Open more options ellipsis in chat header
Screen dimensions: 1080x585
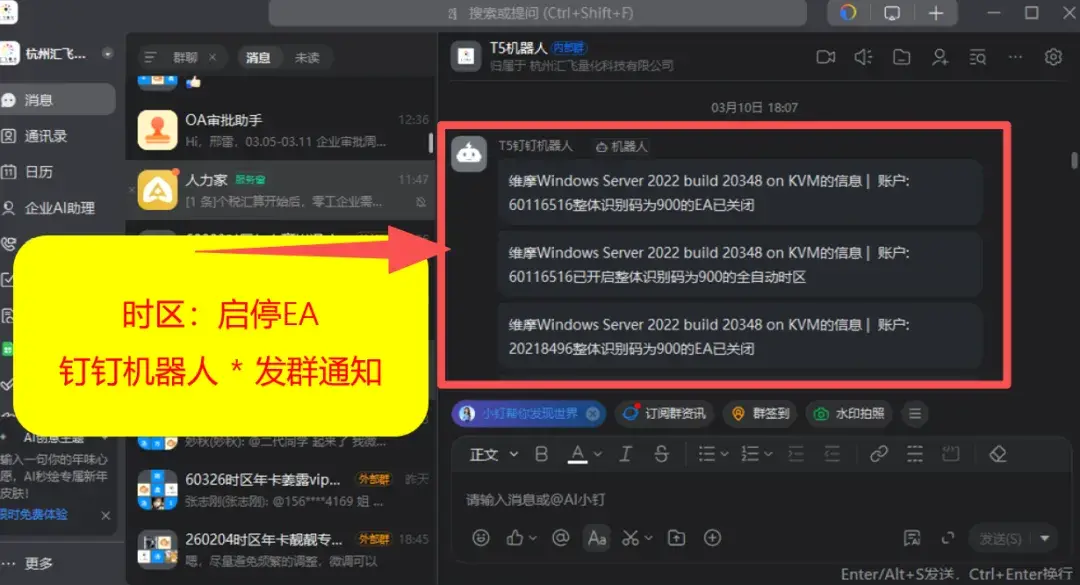[1015, 57]
